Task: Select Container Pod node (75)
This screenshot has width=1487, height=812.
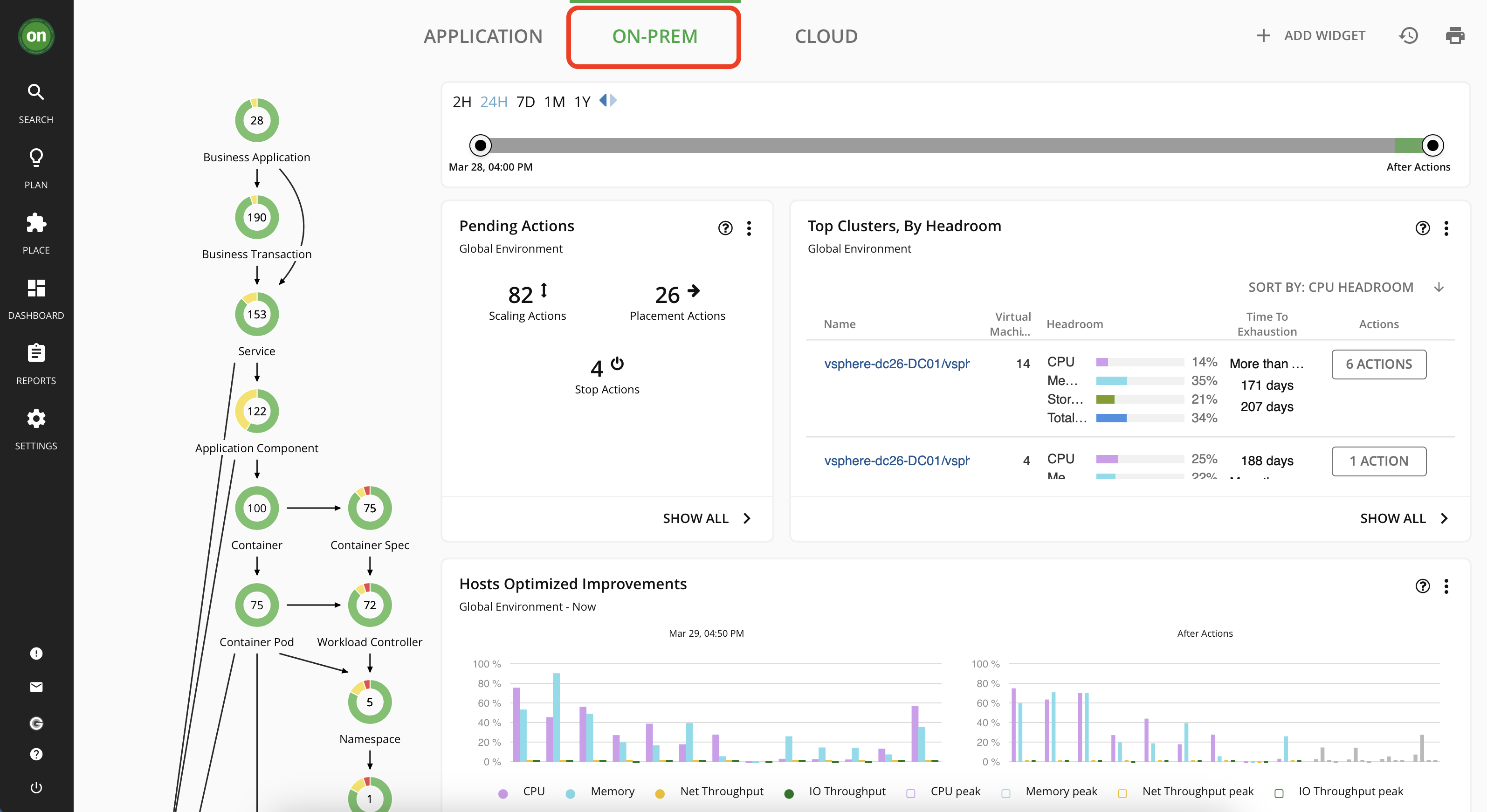Action: click(x=256, y=605)
